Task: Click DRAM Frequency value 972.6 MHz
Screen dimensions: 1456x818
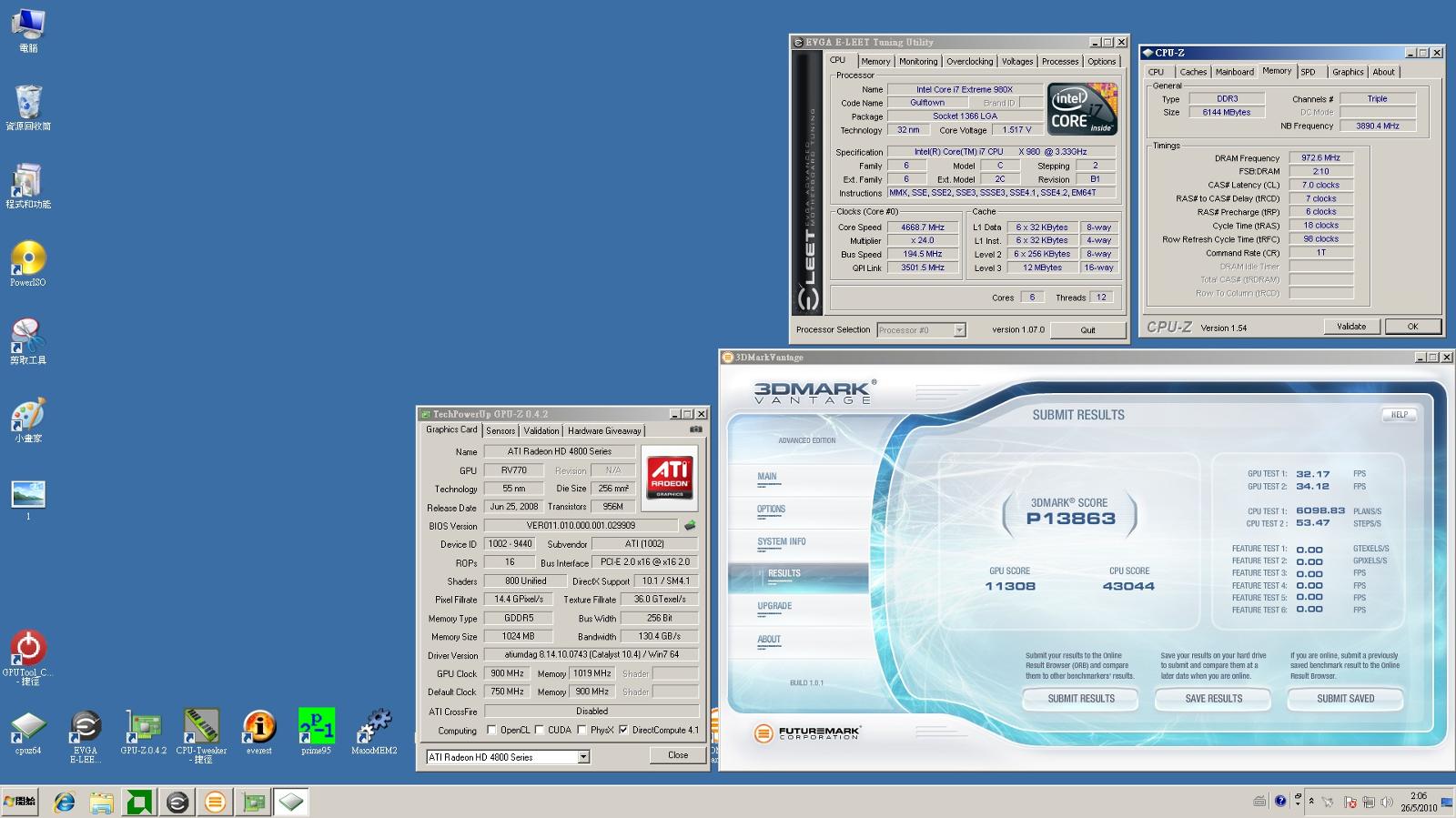Action: [x=1320, y=157]
